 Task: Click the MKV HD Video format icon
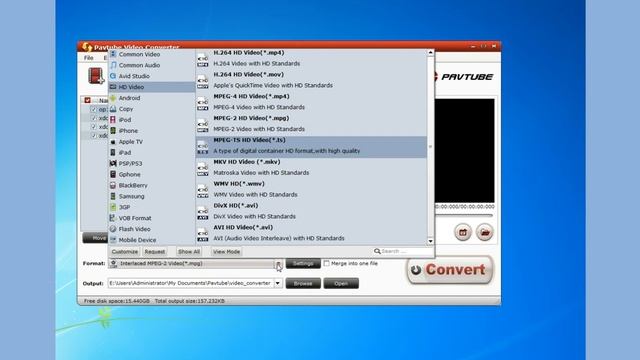click(x=202, y=169)
